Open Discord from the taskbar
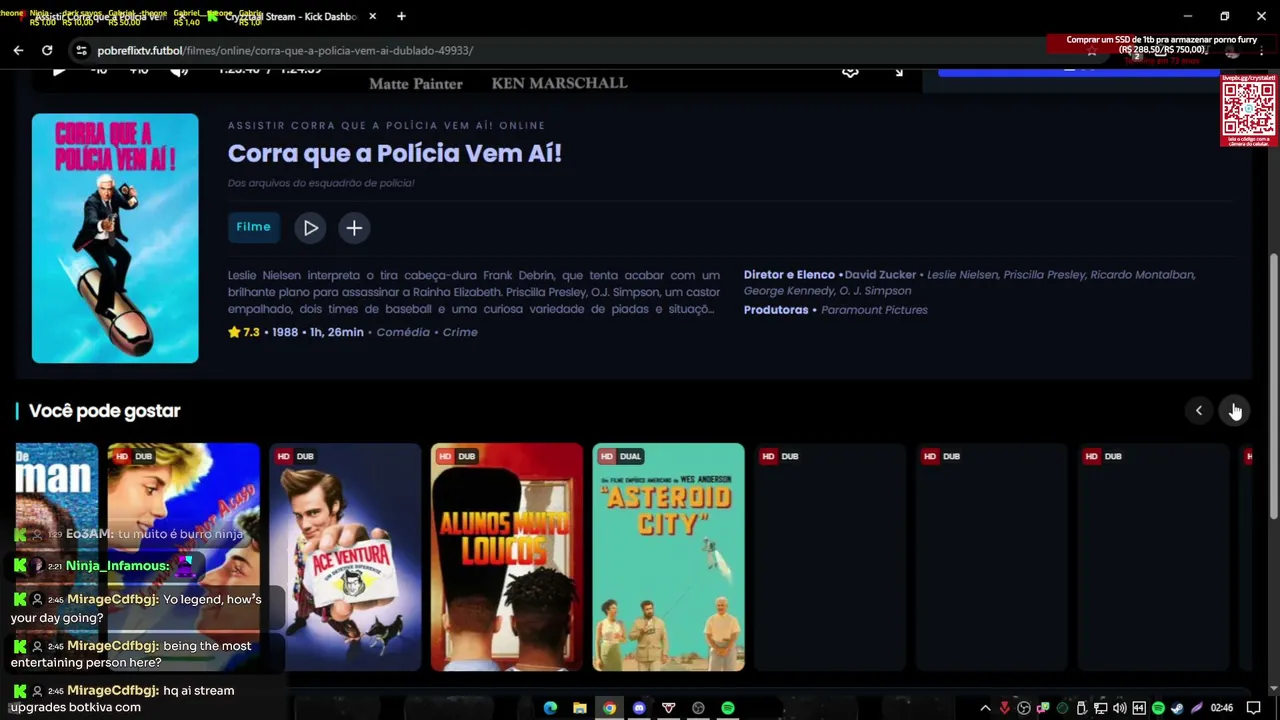This screenshot has height=720, width=1280. click(639, 708)
